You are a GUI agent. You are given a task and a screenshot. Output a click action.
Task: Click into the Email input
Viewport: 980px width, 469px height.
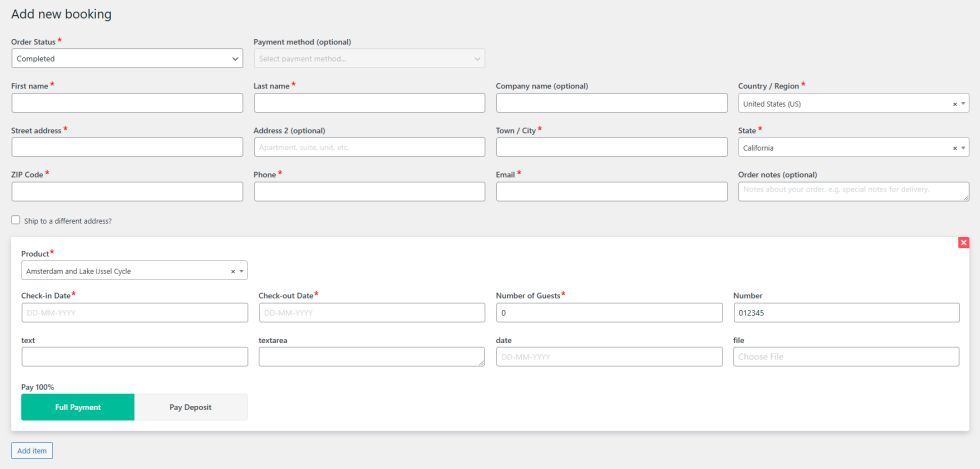pos(611,192)
